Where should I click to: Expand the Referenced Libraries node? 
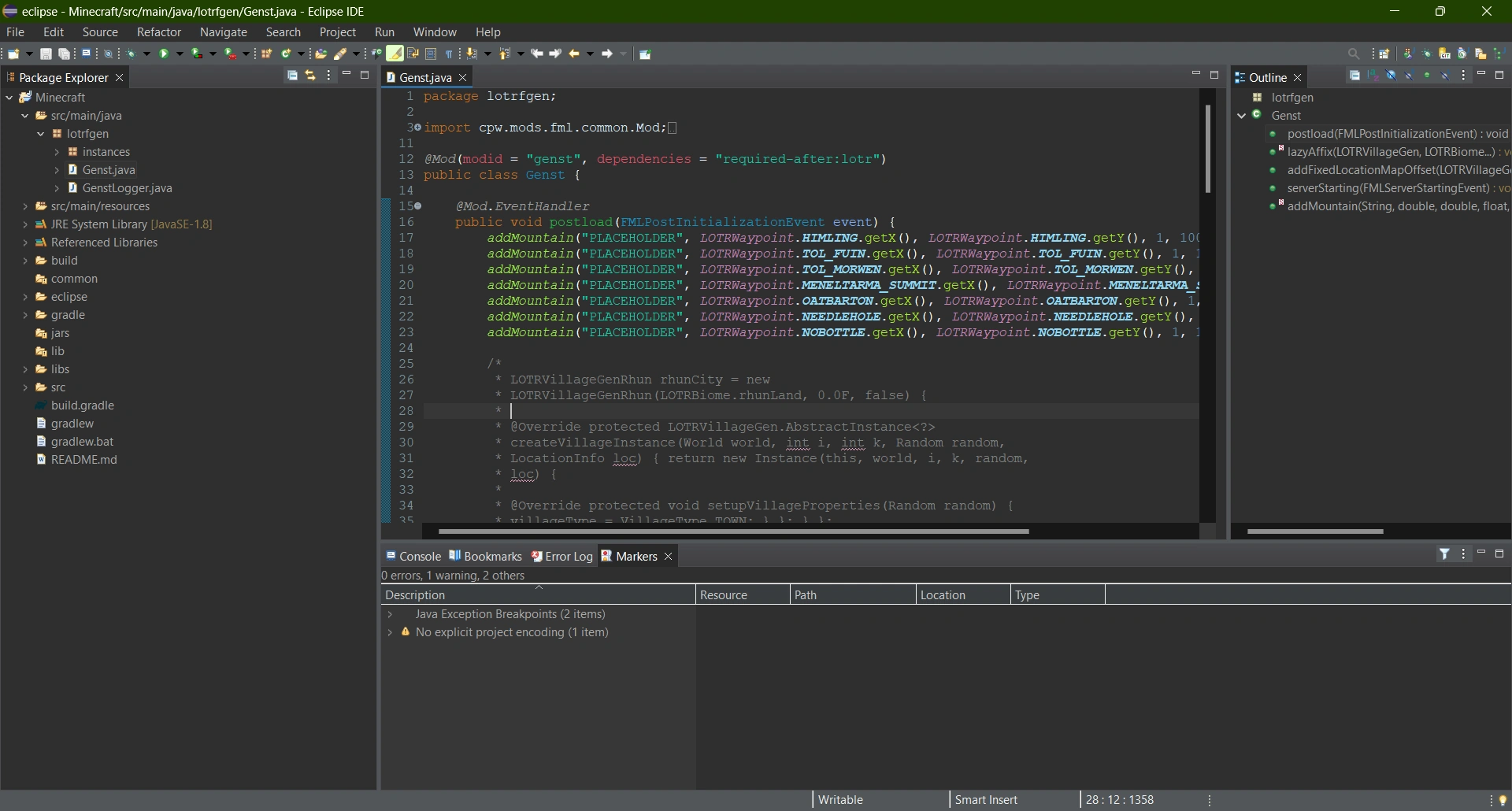click(x=25, y=243)
